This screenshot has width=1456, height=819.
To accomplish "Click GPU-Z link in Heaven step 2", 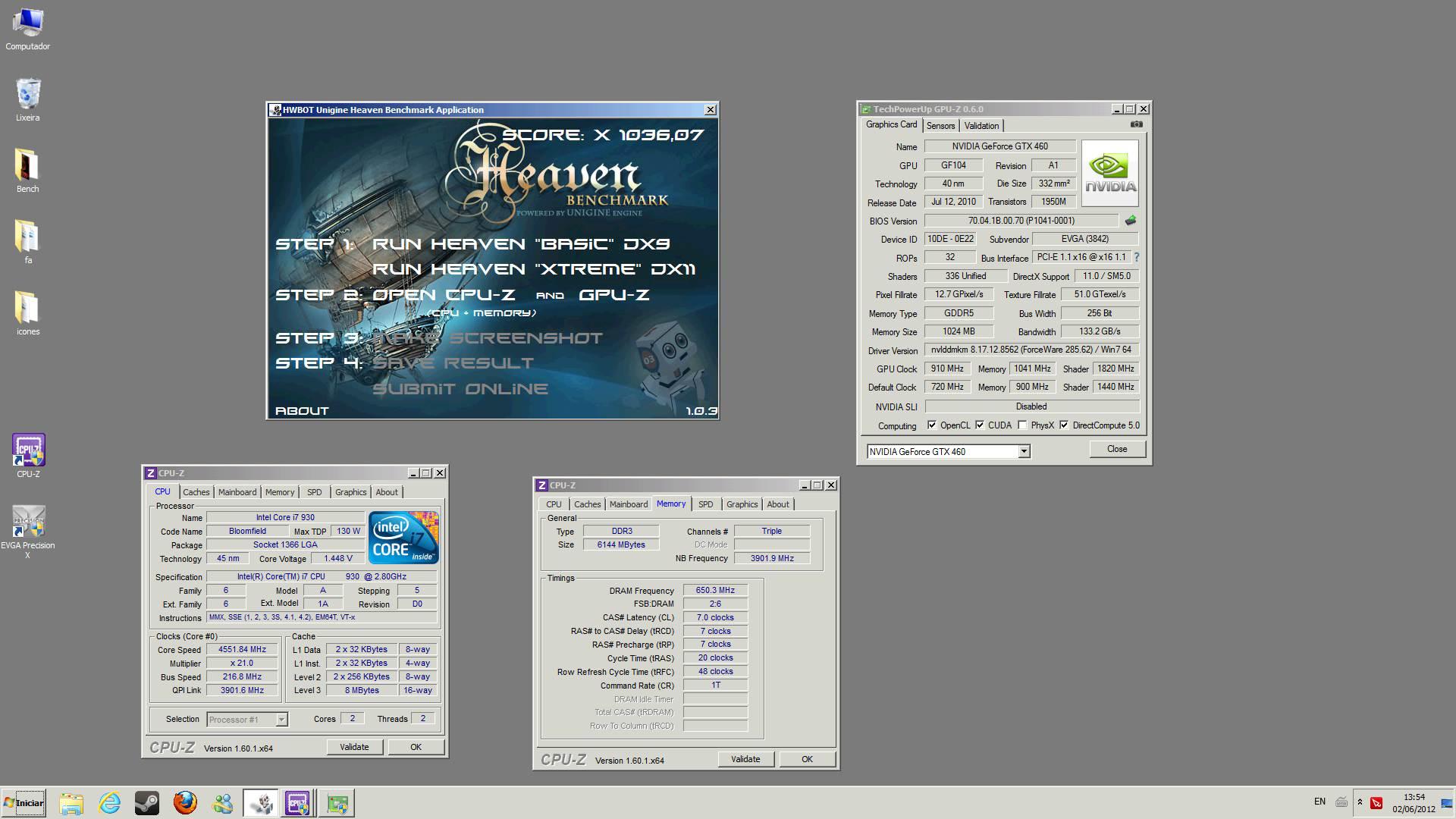I will click(614, 295).
